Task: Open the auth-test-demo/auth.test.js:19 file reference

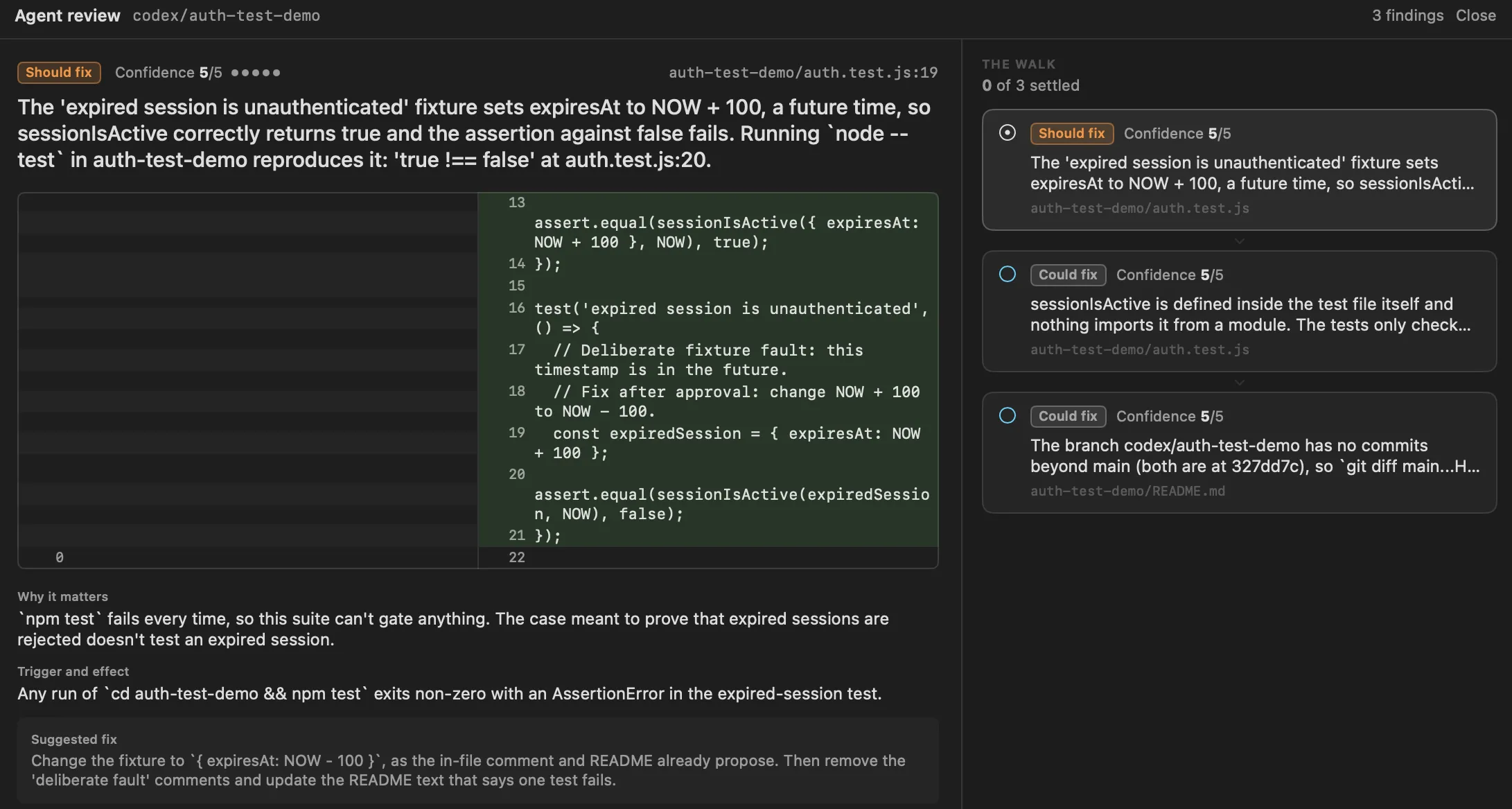Action: [802, 72]
